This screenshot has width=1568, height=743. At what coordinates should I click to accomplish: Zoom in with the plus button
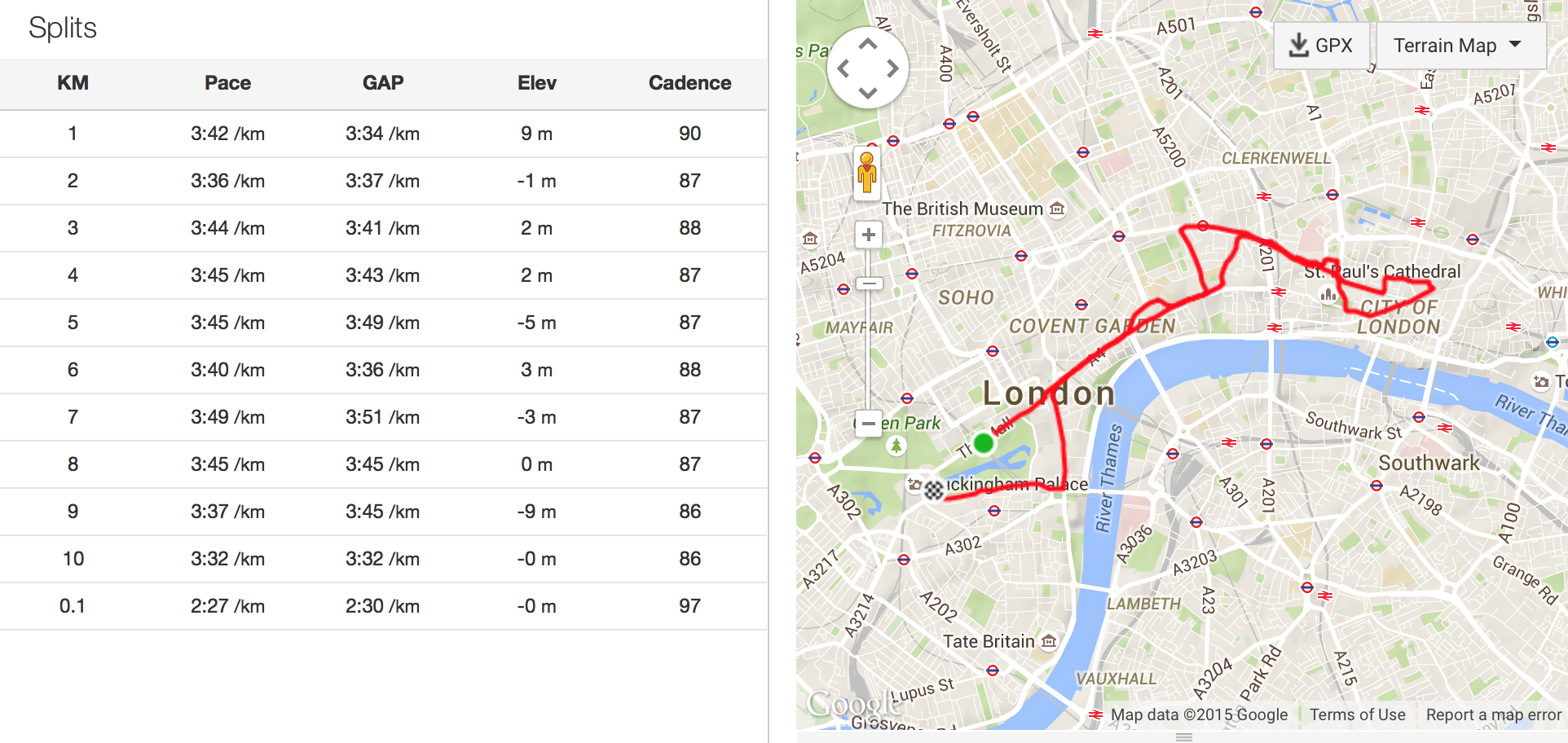[x=869, y=235]
